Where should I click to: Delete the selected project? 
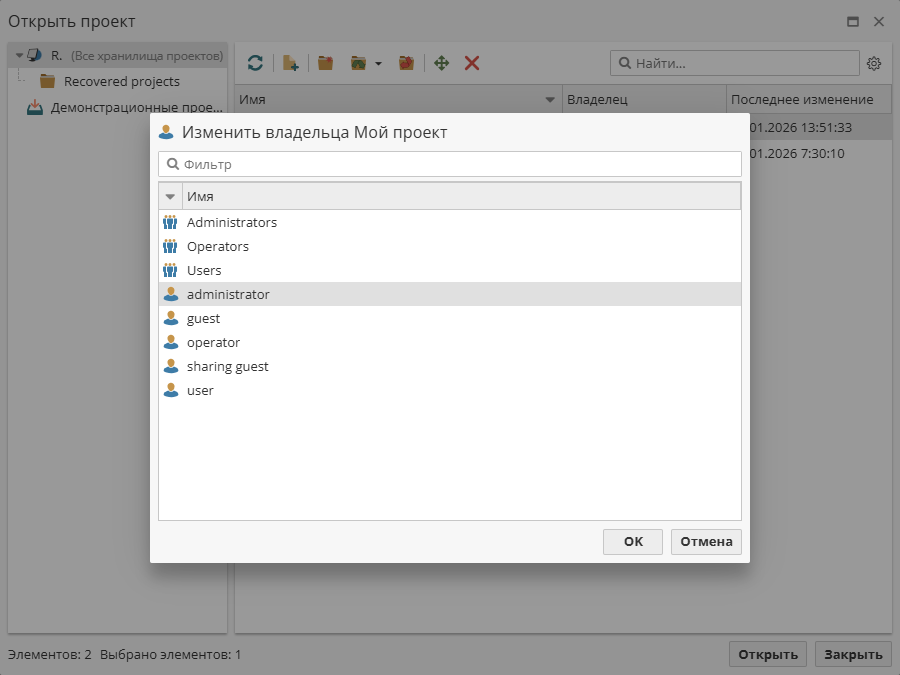(471, 63)
